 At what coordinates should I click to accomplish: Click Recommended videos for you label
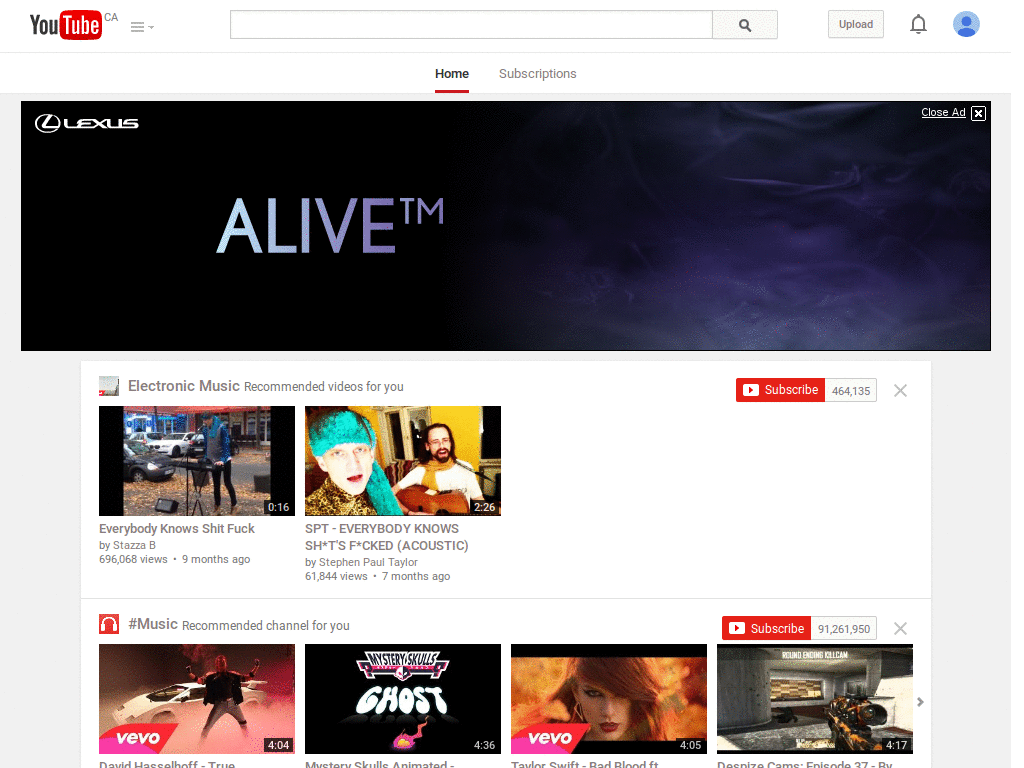click(x=324, y=387)
